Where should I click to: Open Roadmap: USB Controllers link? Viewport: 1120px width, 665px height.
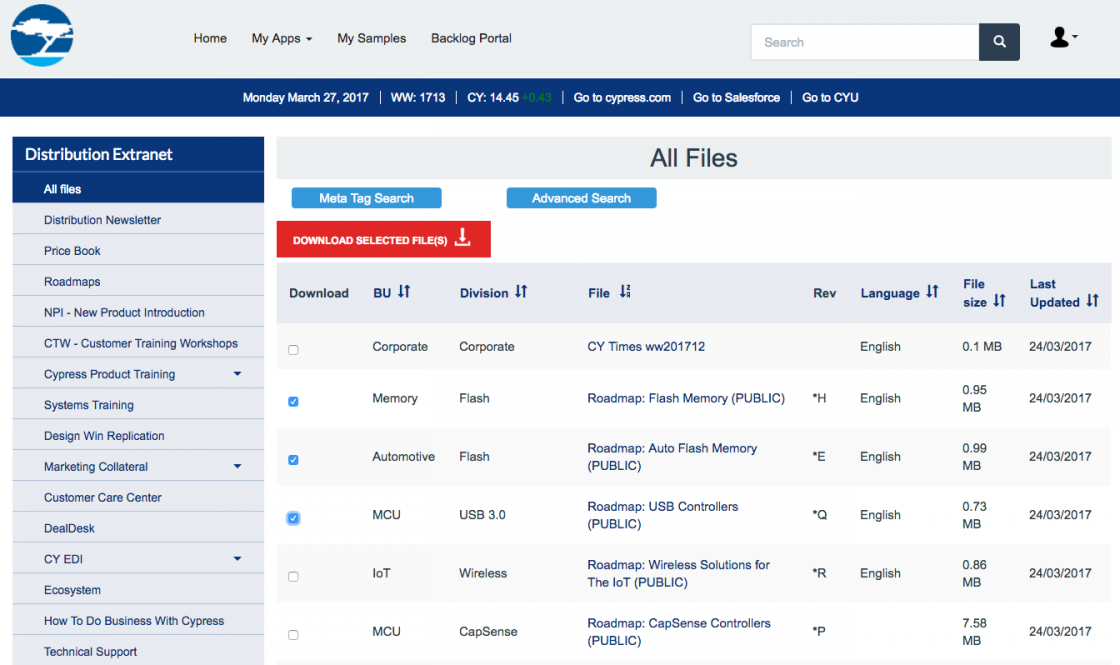pyautogui.click(x=663, y=515)
